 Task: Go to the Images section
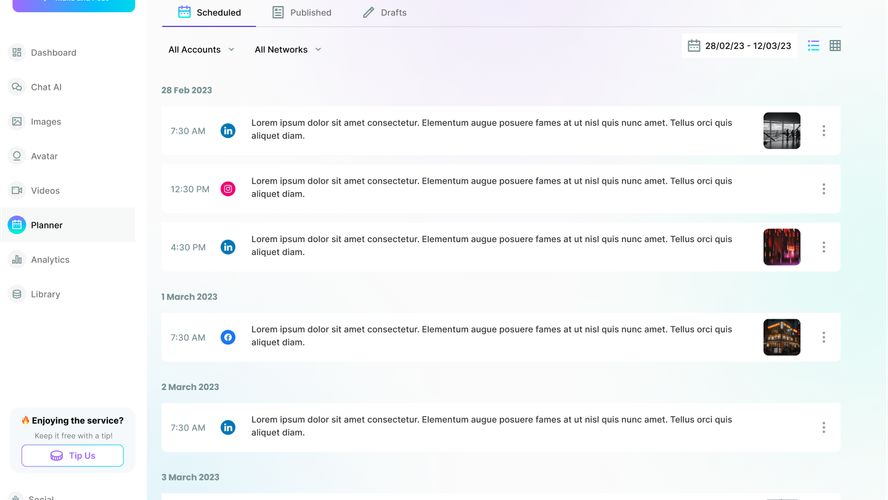[46, 122]
